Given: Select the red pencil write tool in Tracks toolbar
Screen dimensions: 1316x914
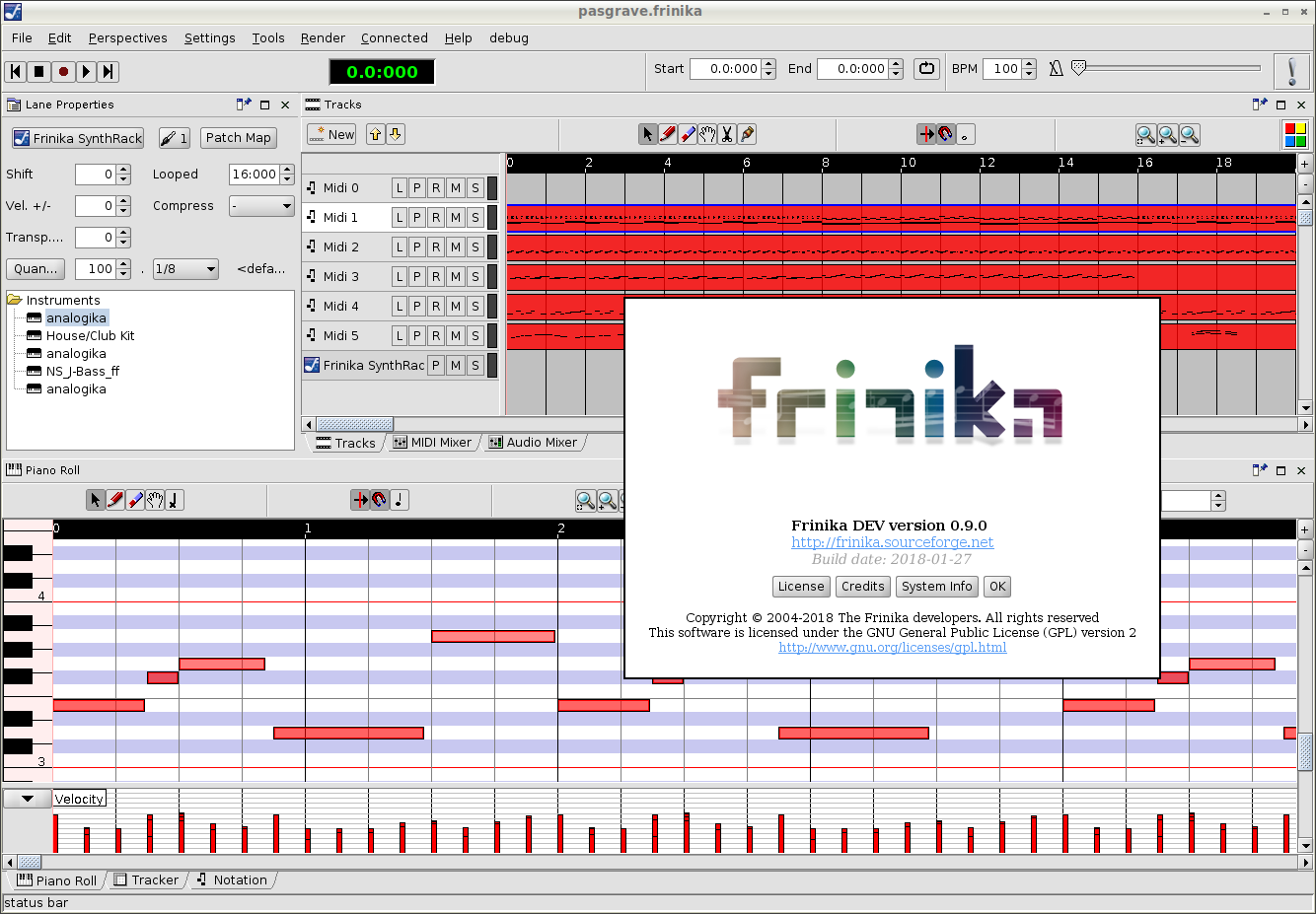Looking at the screenshot, I should point(668,134).
